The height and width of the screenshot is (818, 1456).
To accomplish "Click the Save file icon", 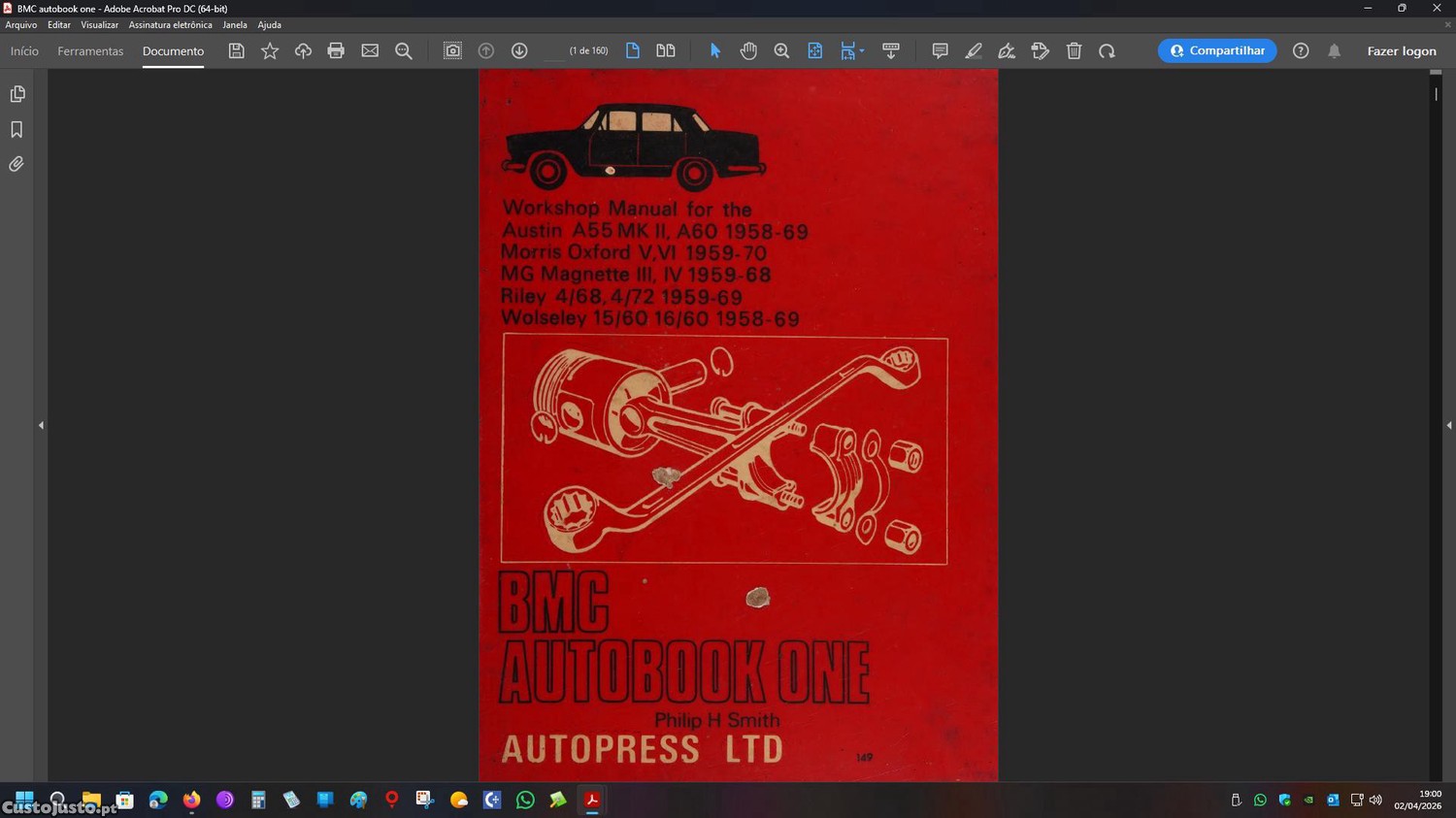I will coord(236,51).
